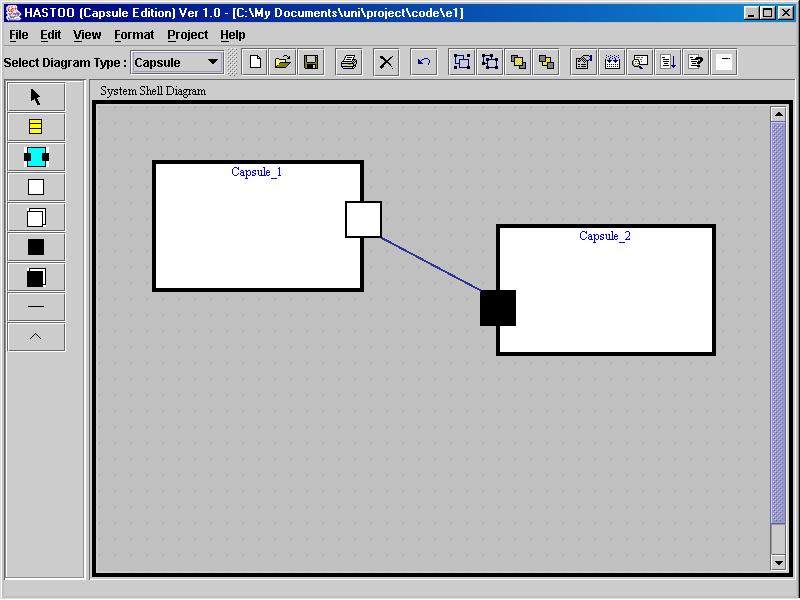Open the Select Diagram Type combo box

tap(177, 62)
